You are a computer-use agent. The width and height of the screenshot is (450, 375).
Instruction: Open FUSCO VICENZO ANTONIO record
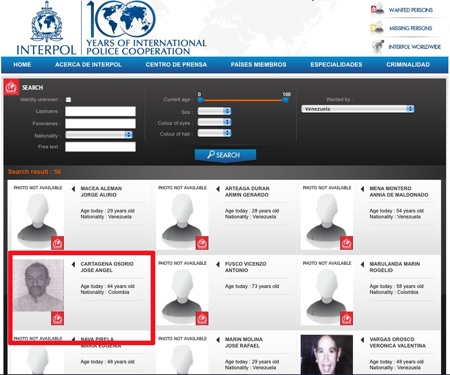coord(245,267)
